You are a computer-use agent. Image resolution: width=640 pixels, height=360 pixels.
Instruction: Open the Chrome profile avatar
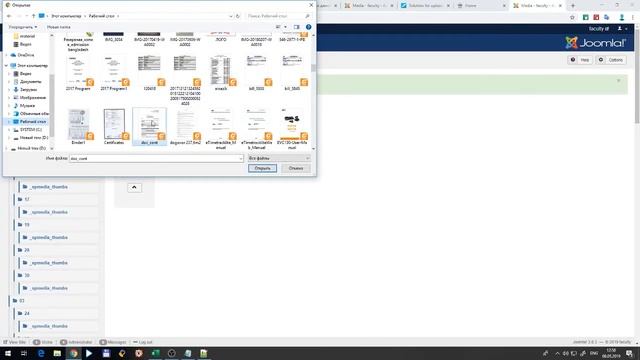tap(622, 18)
